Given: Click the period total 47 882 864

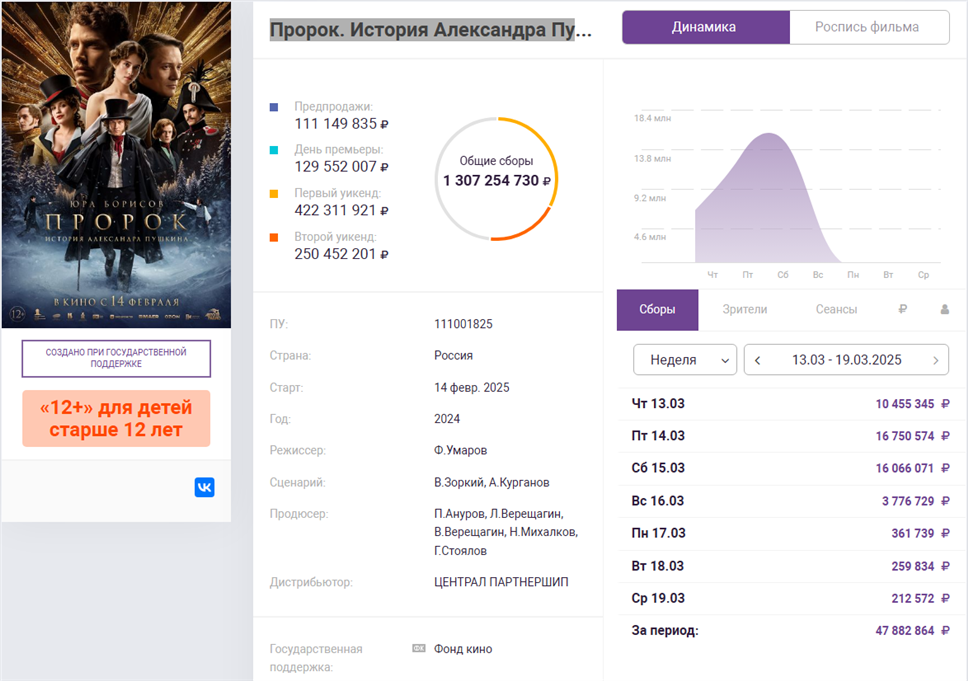Looking at the screenshot, I should click(904, 630).
